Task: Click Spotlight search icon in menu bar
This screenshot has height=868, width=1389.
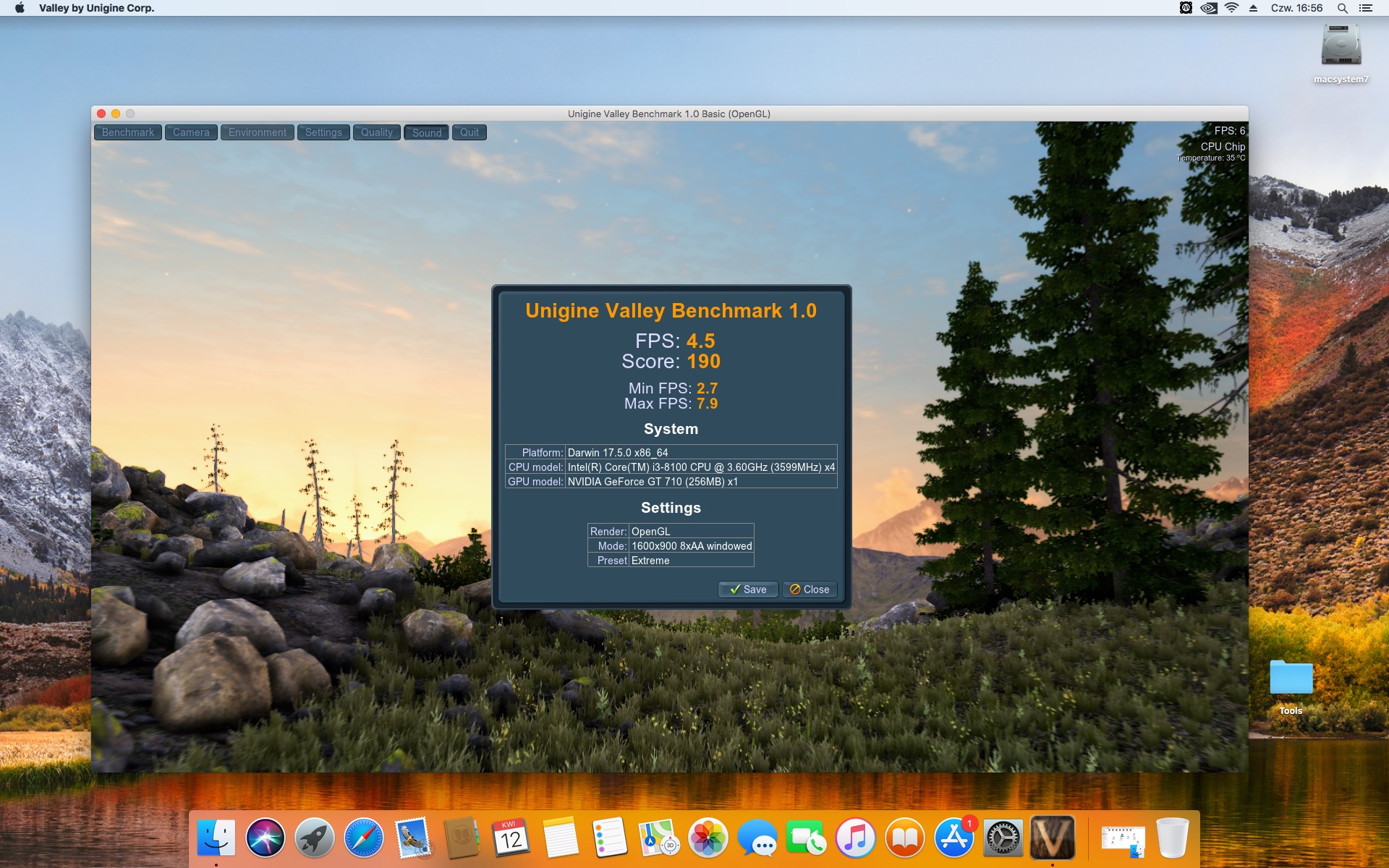Action: (x=1342, y=8)
